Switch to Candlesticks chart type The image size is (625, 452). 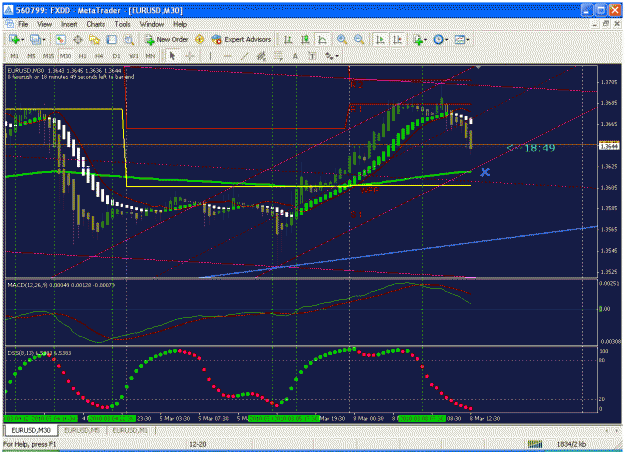[305, 39]
